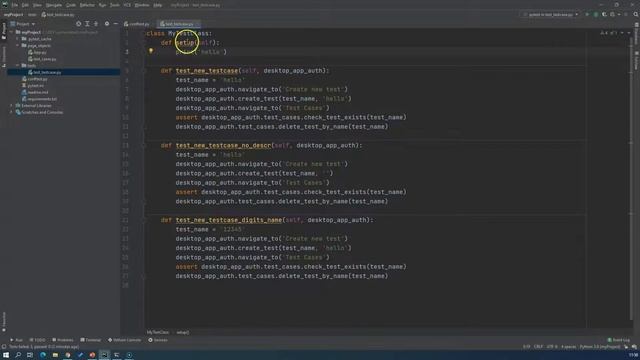Click the Debug bug icon in toolbar
Viewport: 640px width, 360px height.
click(x=596, y=15)
